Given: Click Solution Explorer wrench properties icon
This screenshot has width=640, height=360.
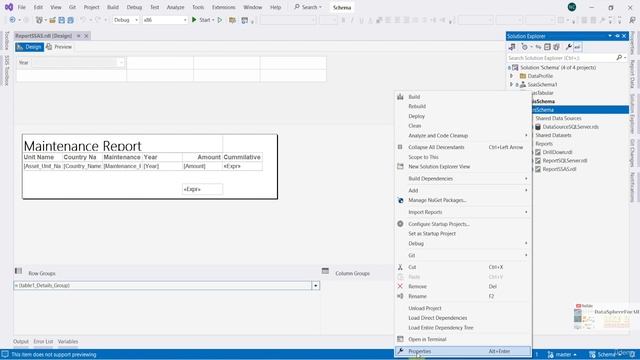Looking at the screenshot, I should 569,47.
